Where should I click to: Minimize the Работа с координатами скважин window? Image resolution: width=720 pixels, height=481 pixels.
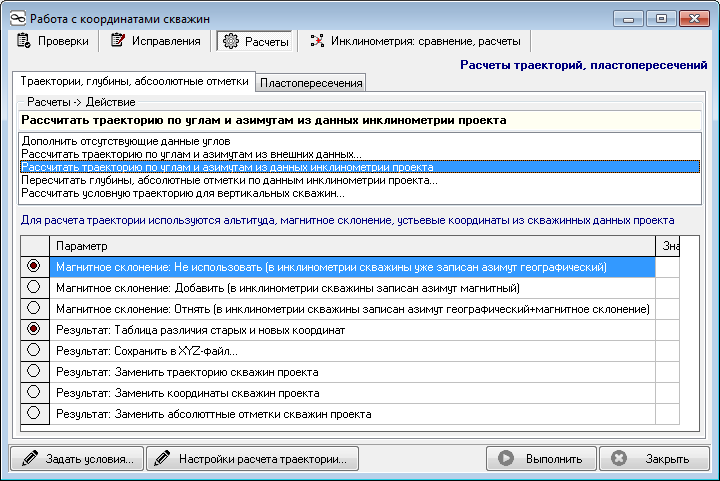click(628, 19)
